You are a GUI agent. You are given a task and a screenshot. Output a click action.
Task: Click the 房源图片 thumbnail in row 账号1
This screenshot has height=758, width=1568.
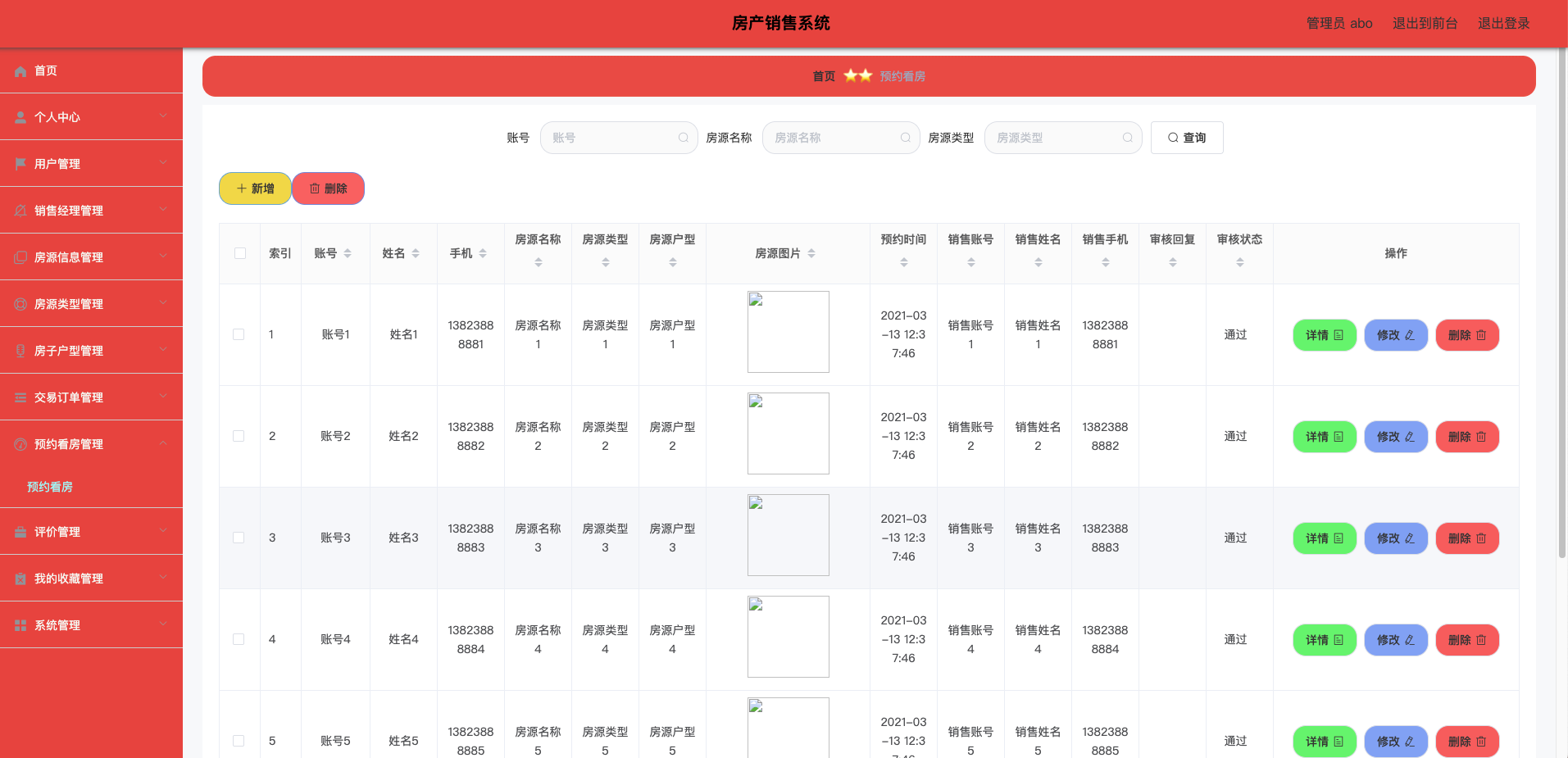pyautogui.click(x=789, y=332)
